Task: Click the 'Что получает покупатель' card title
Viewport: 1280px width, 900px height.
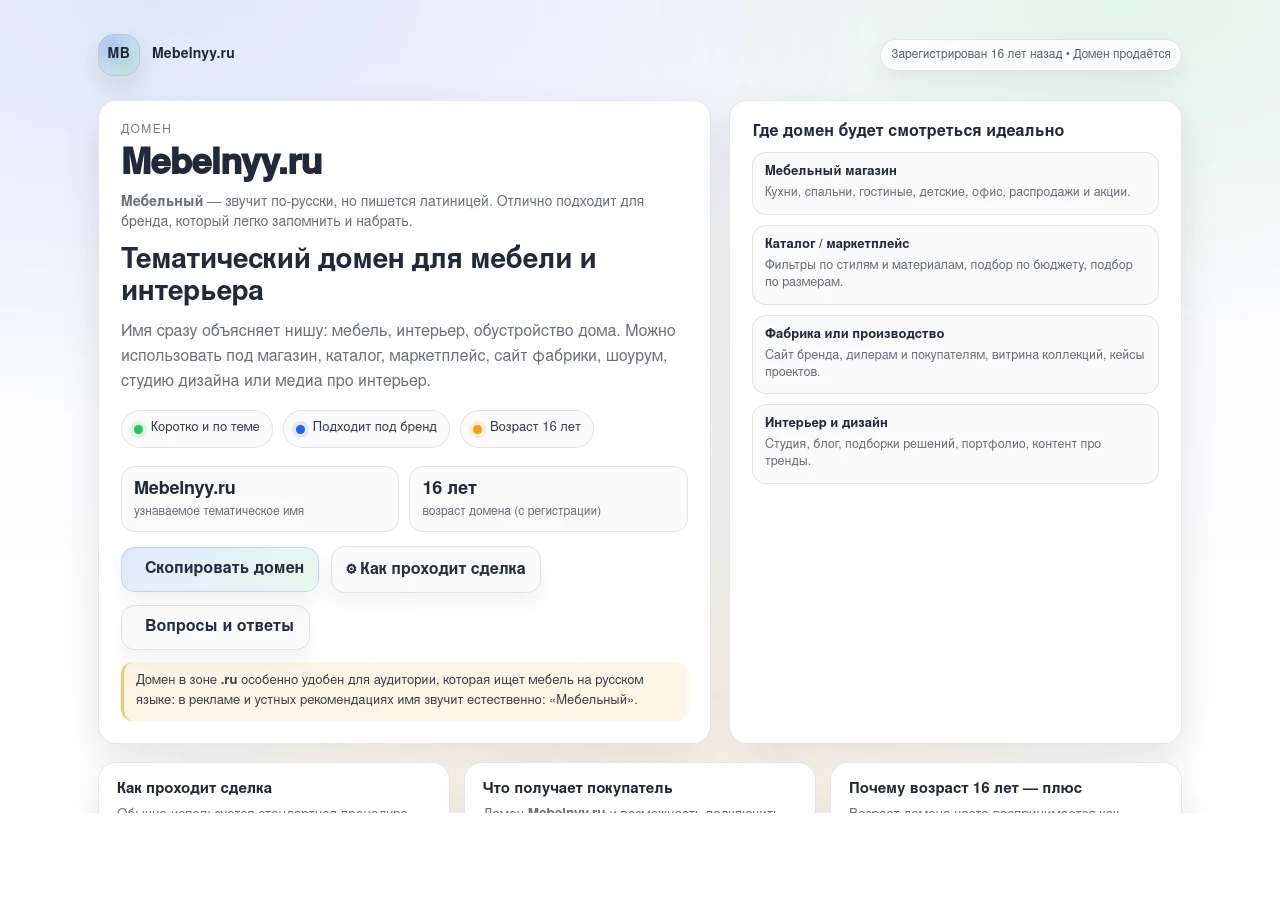Action: coord(578,788)
